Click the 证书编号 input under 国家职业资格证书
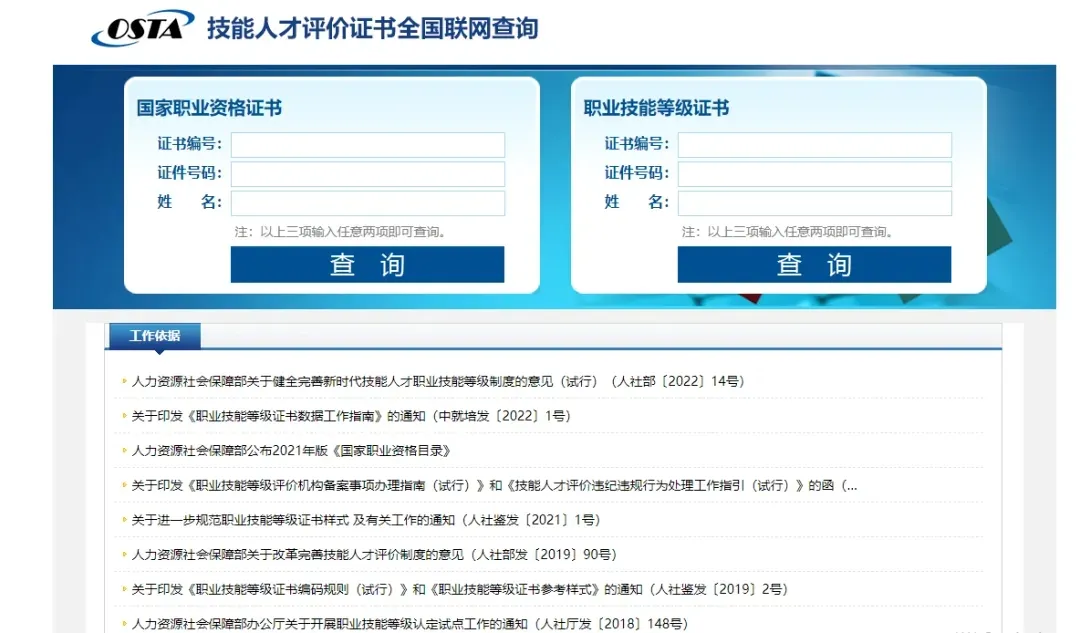This screenshot has width=1080, height=633. point(367,144)
